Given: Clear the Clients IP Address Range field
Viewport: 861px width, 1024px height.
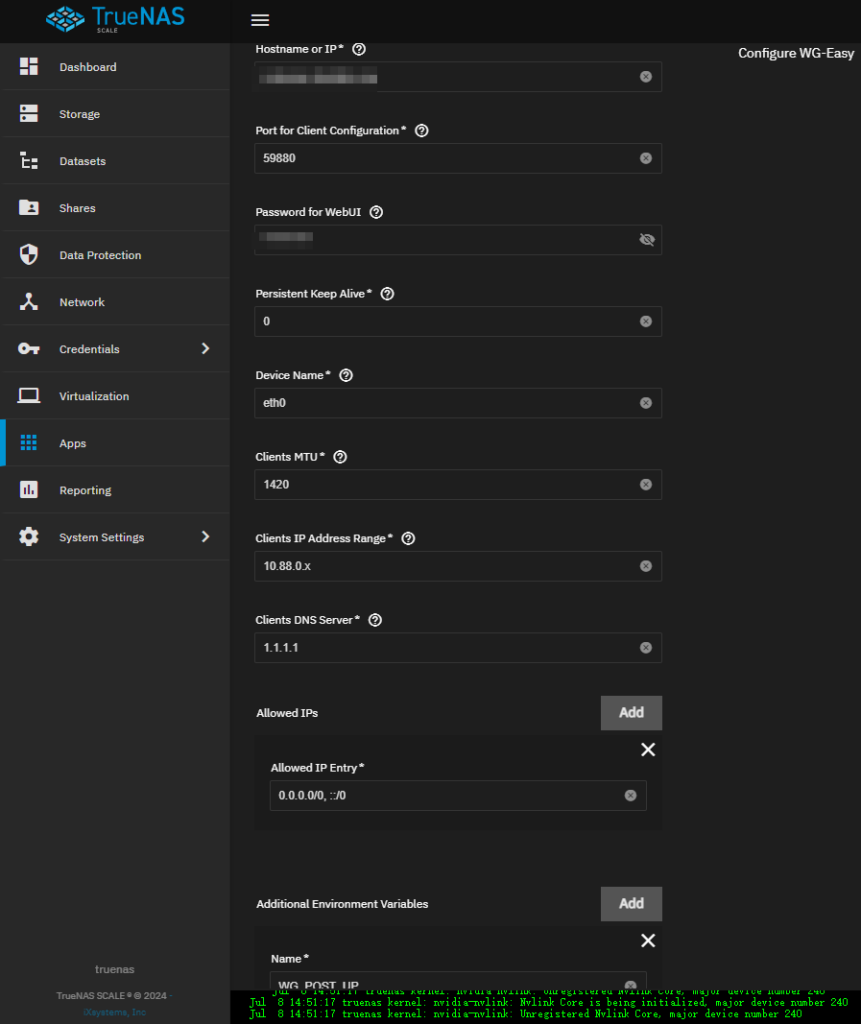Looking at the screenshot, I should pos(646,566).
